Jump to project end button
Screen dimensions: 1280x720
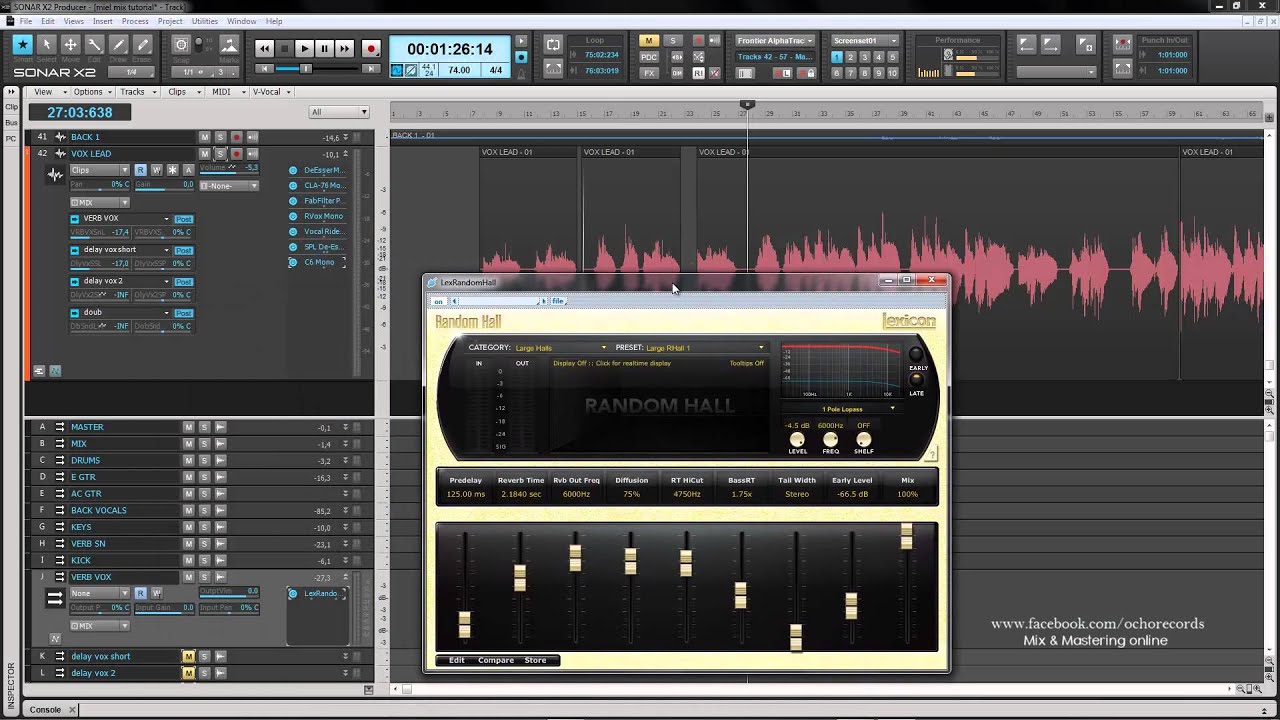(371, 69)
